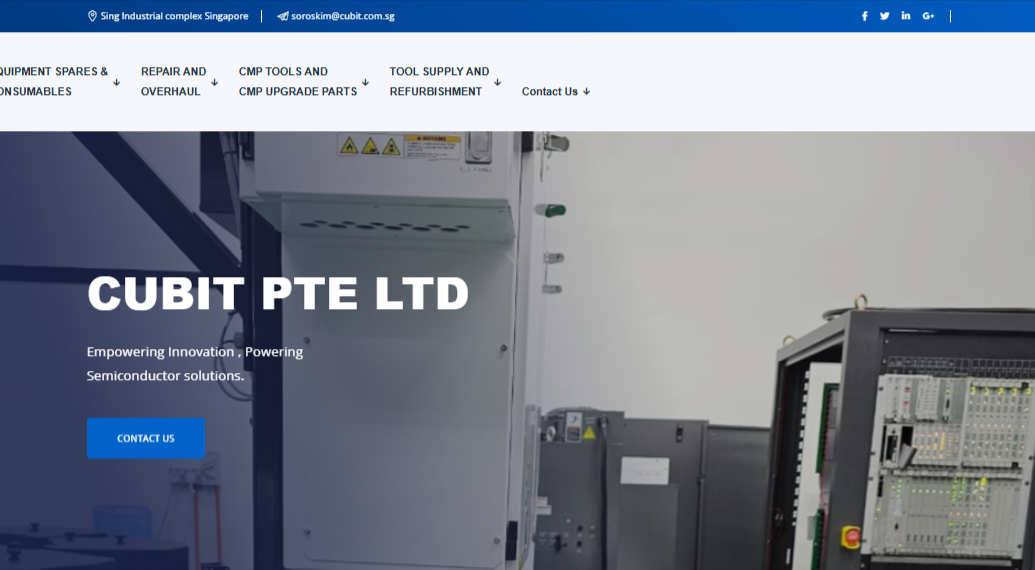This screenshot has width=1035, height=570.
Task: Click the paper plane email icon
Action: [x=283, y=16]
